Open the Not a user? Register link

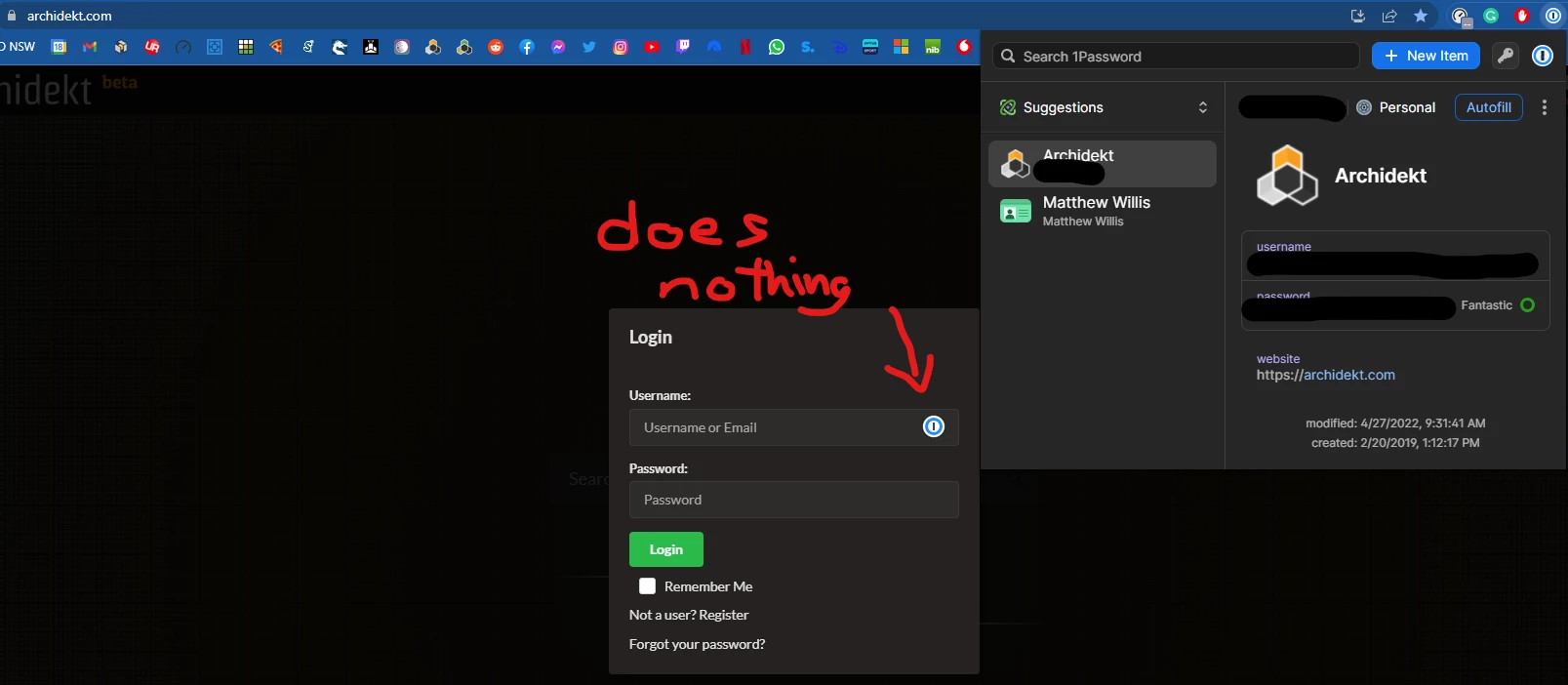689,615
